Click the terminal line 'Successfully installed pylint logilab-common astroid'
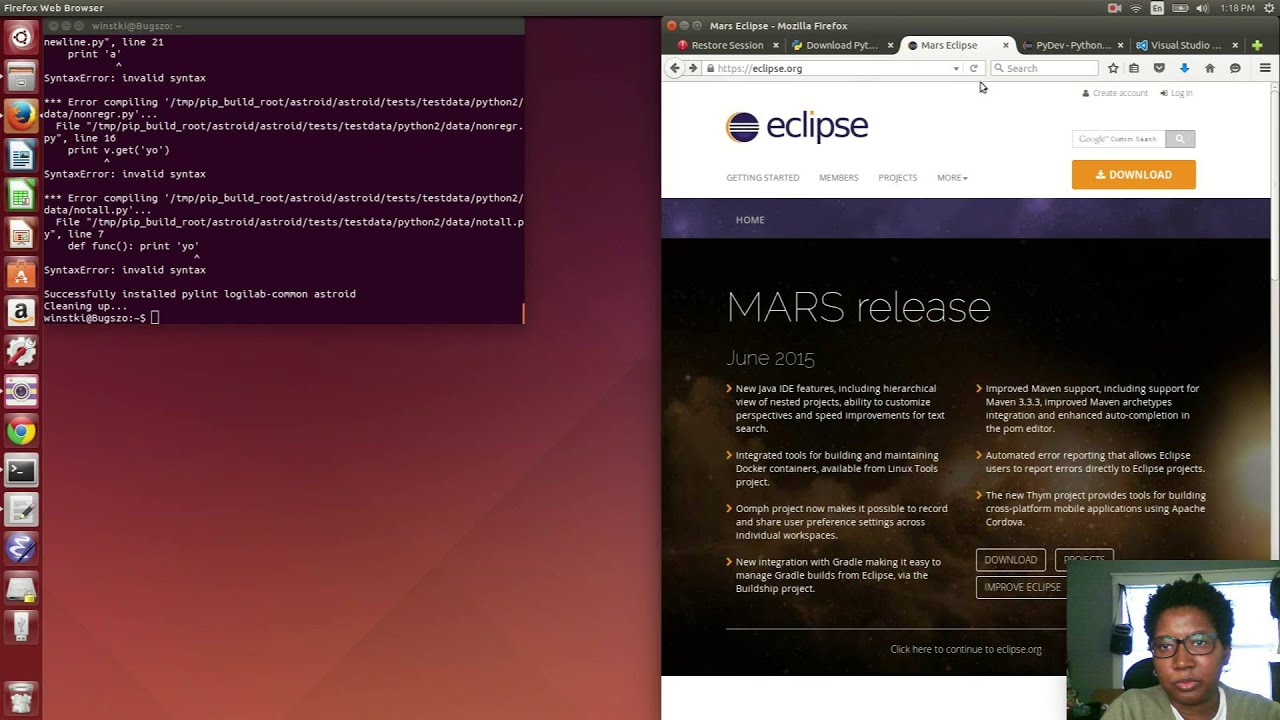 coord(200,294)
